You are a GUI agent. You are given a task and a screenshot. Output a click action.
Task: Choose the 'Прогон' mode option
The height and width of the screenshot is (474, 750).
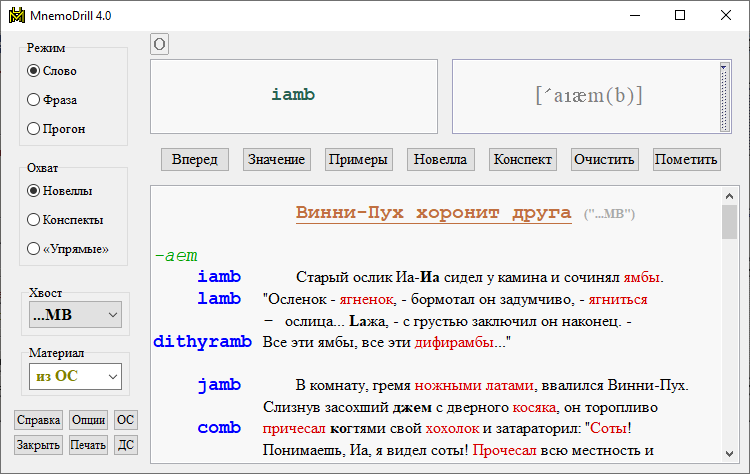[34, 129]
